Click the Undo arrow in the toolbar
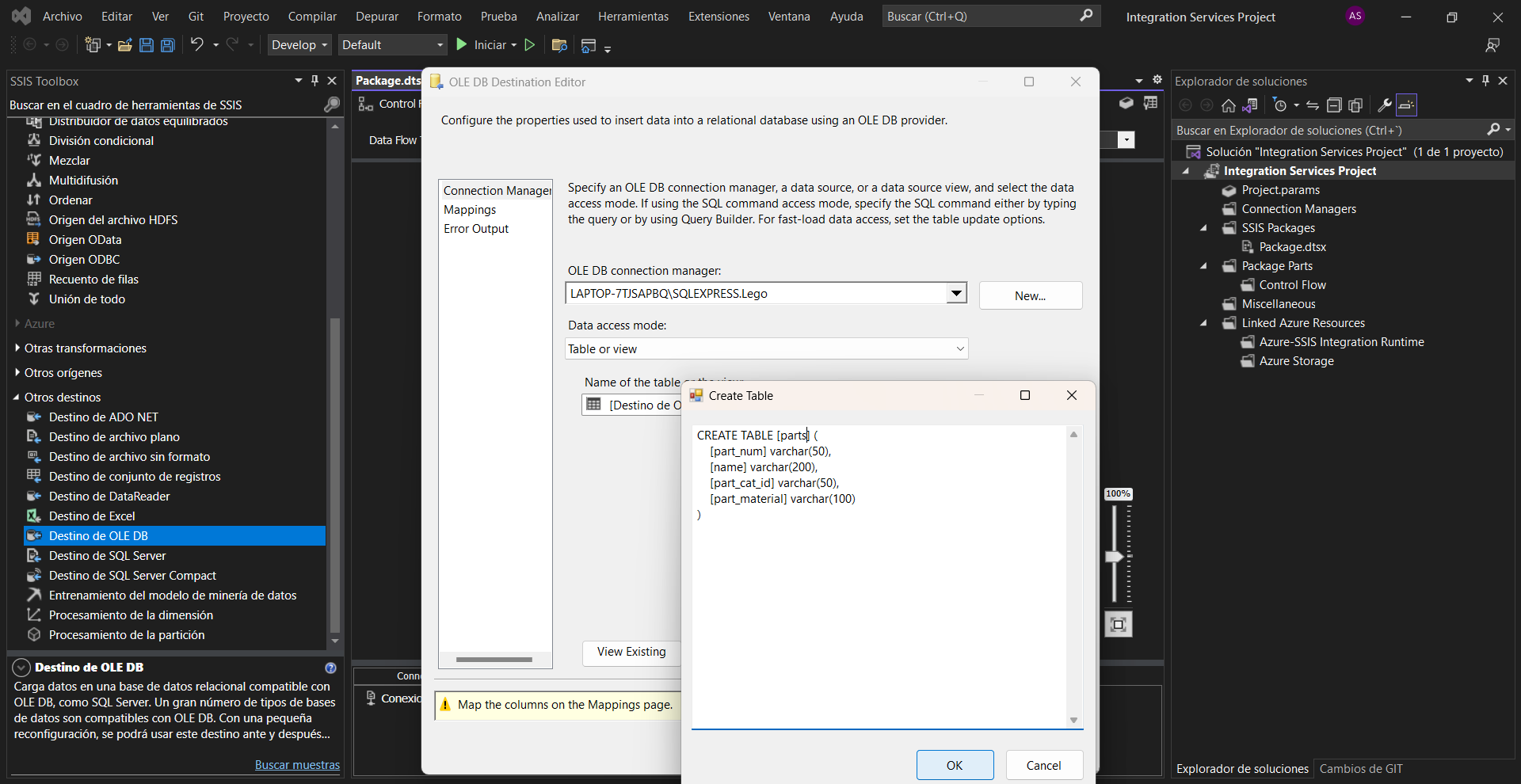1521x784 pixels. click(x=196, y=45)
